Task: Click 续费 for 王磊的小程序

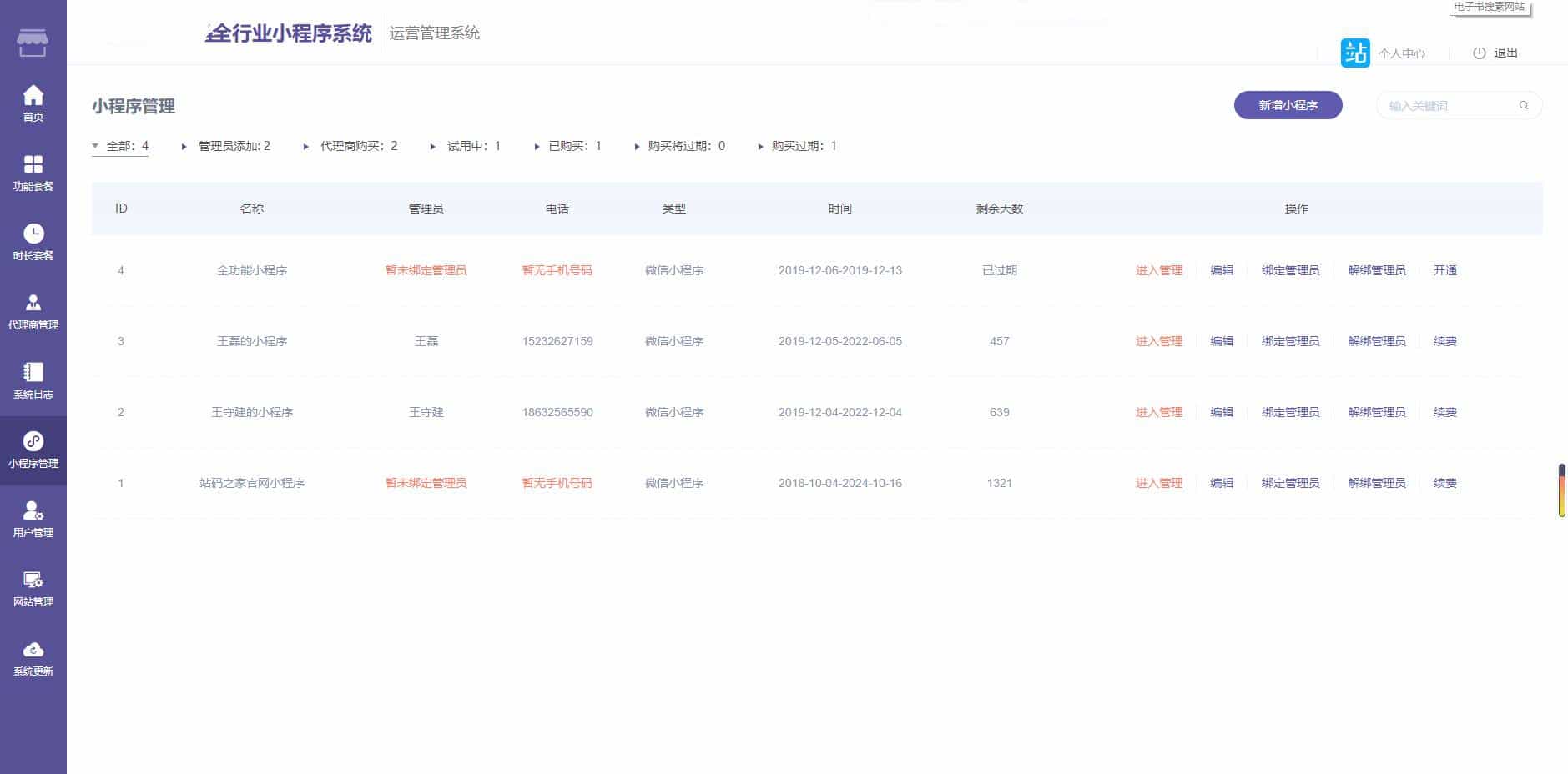Action: (1444, 340)
